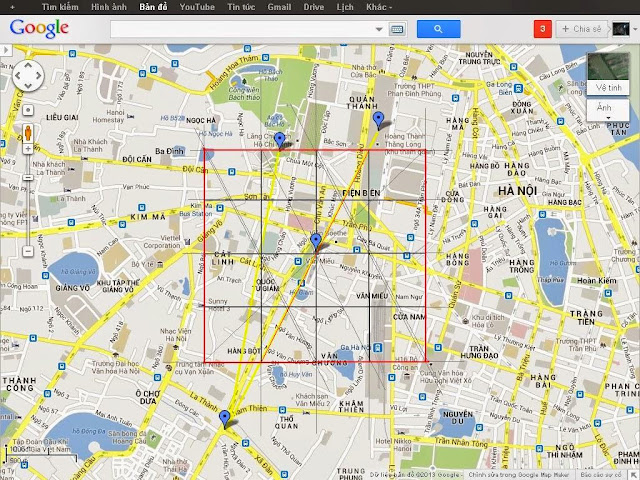Pan the map left with the left arrow
640x480 pixels.
(18, 76)
